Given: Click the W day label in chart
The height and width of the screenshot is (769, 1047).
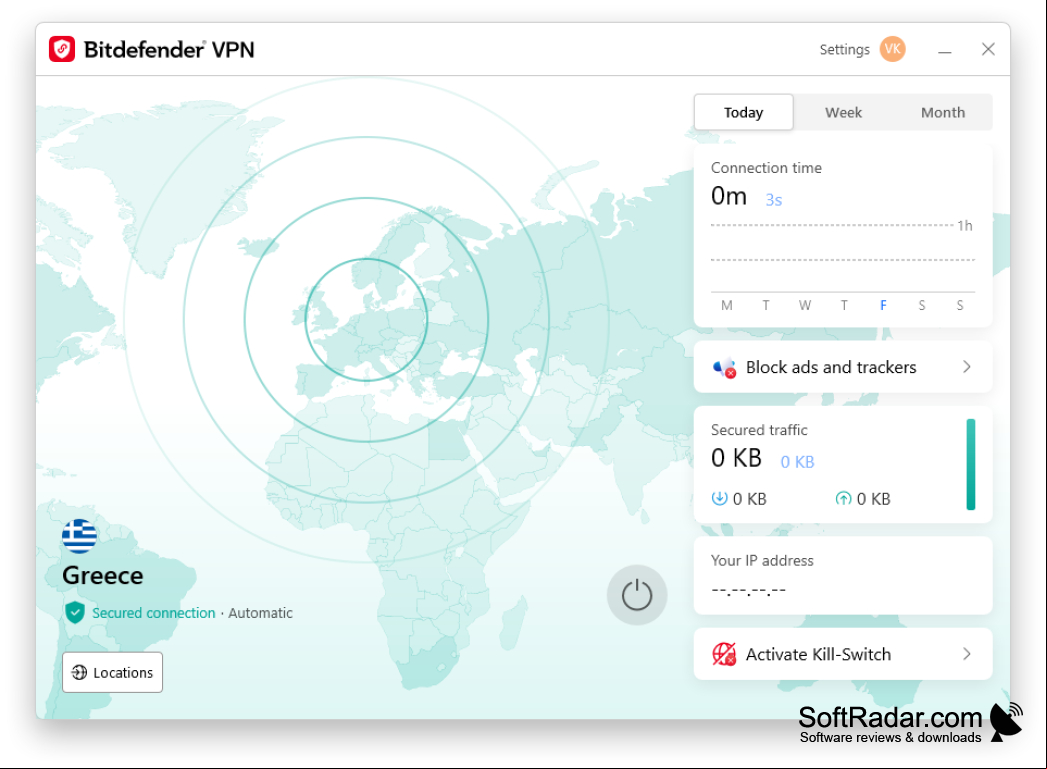Looking at the screenshot, I should coord(805,305).
